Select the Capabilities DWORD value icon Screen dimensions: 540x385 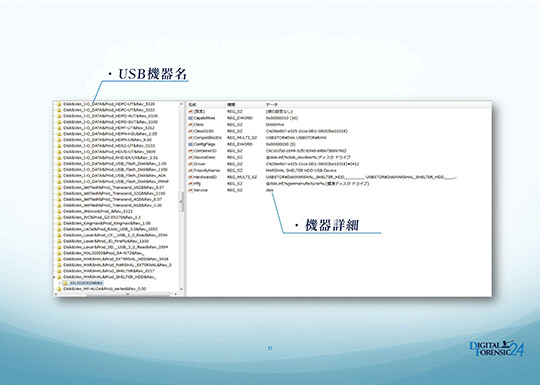click(190, 118)
